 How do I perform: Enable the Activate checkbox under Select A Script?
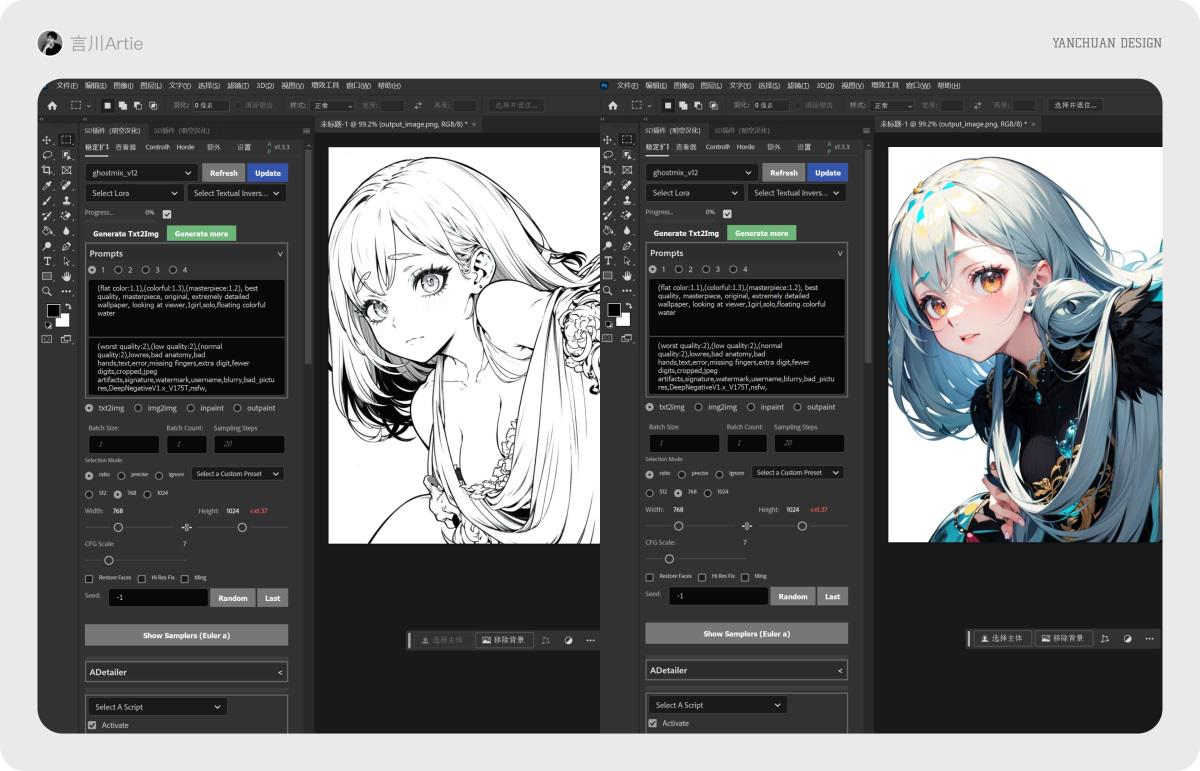coord(92,725)
